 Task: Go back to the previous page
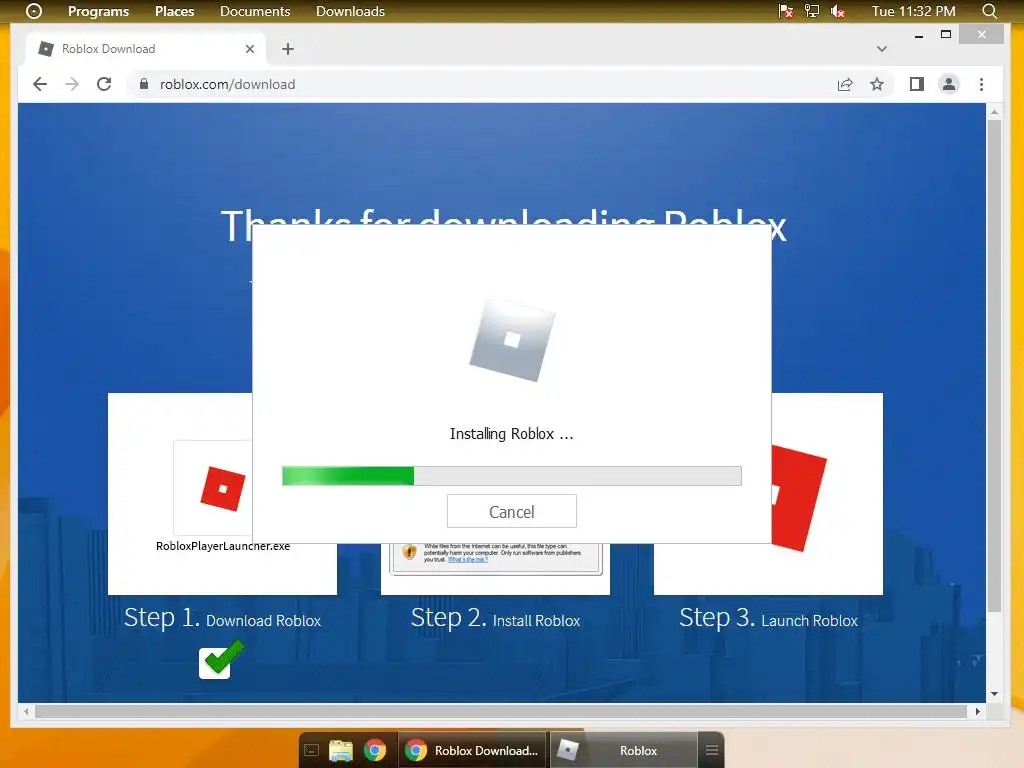coord(40,84)
